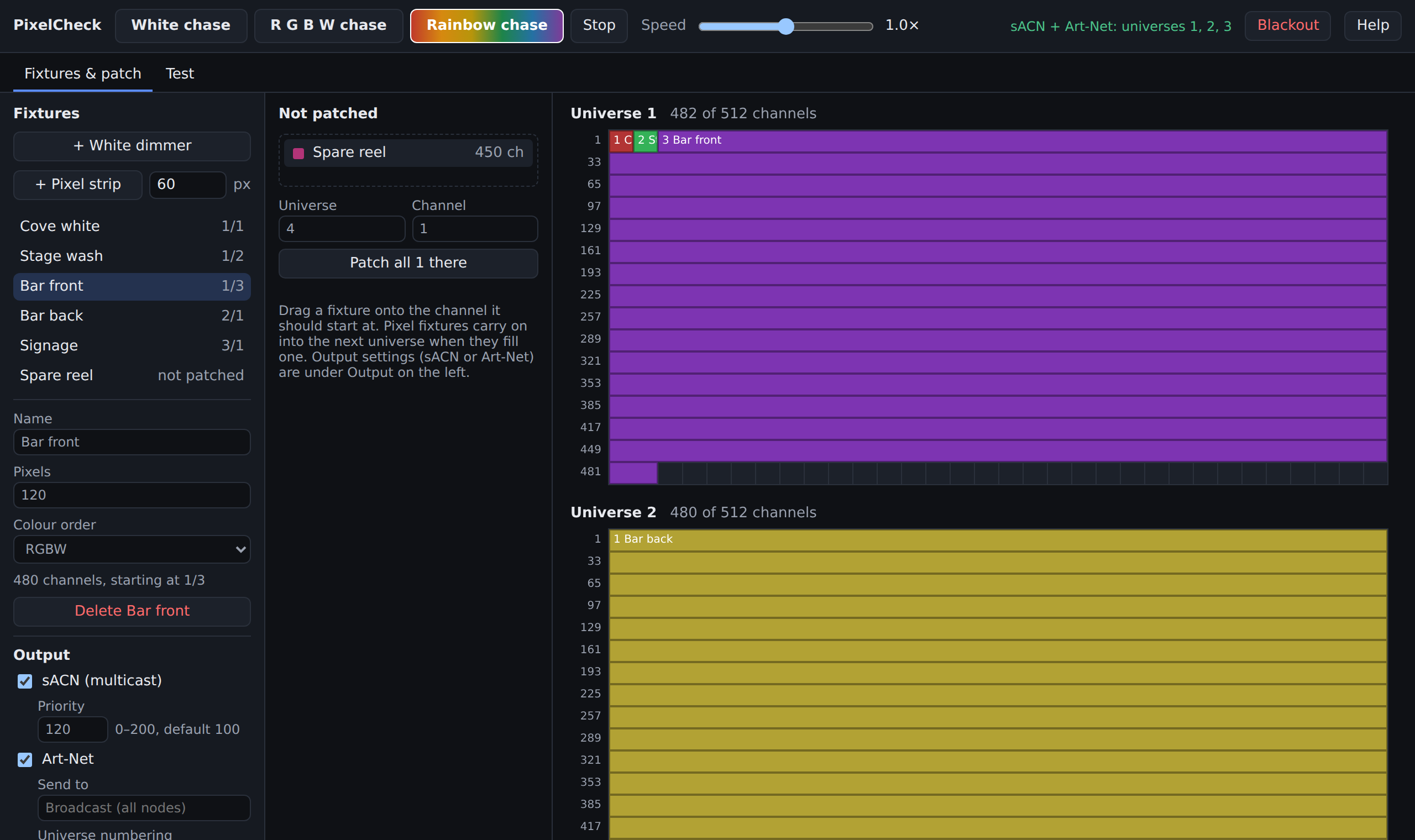Select the not-patched Spare reel row
The image size is (1415, 840).
coord(132,375)
